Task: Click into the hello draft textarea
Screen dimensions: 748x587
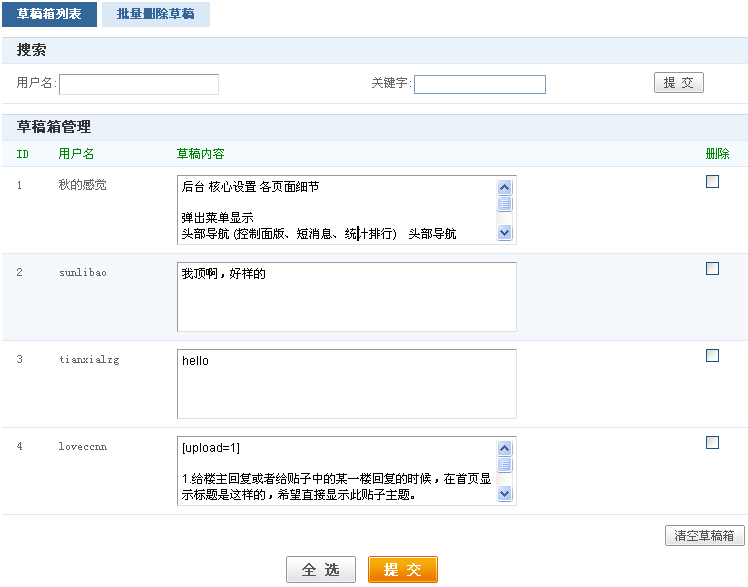Action: (x=347, y=384)
